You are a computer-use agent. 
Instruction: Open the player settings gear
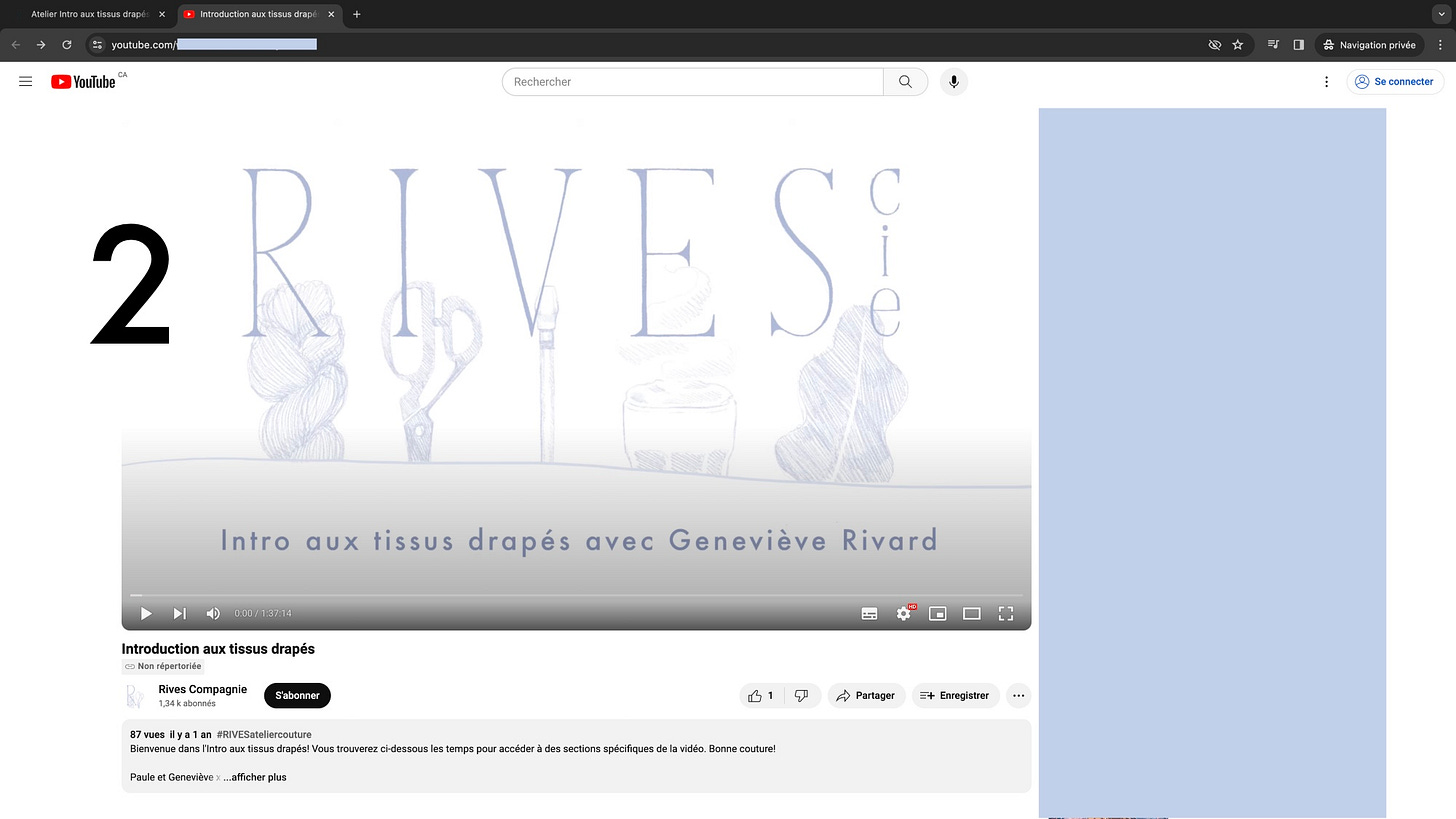(904, 613)
